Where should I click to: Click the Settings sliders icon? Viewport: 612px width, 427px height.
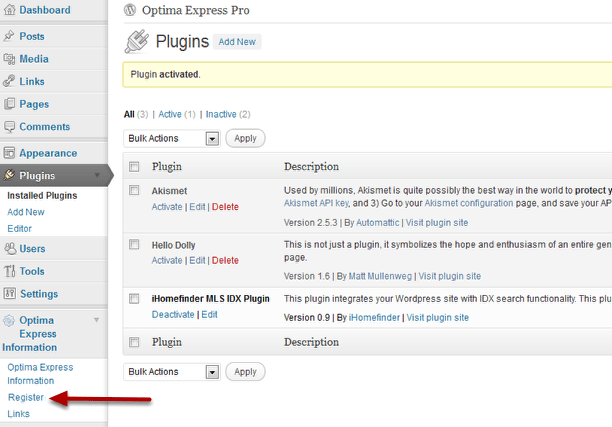coord(10,294)
